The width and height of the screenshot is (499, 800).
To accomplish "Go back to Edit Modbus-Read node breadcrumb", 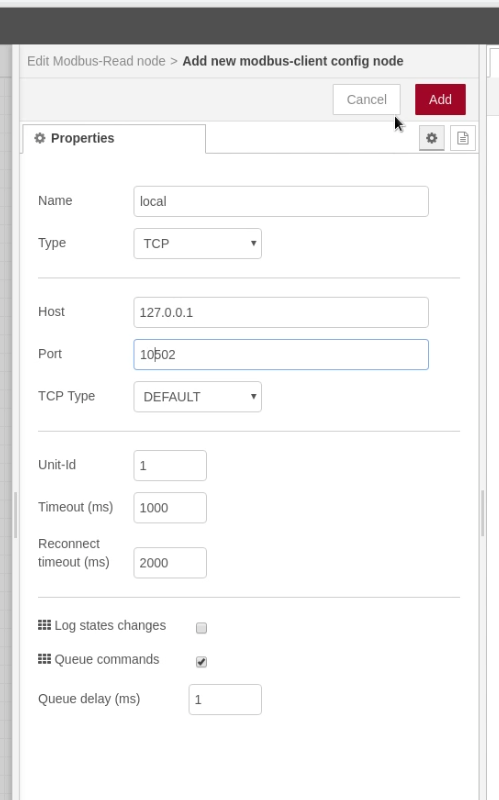I will pos(96,61).
